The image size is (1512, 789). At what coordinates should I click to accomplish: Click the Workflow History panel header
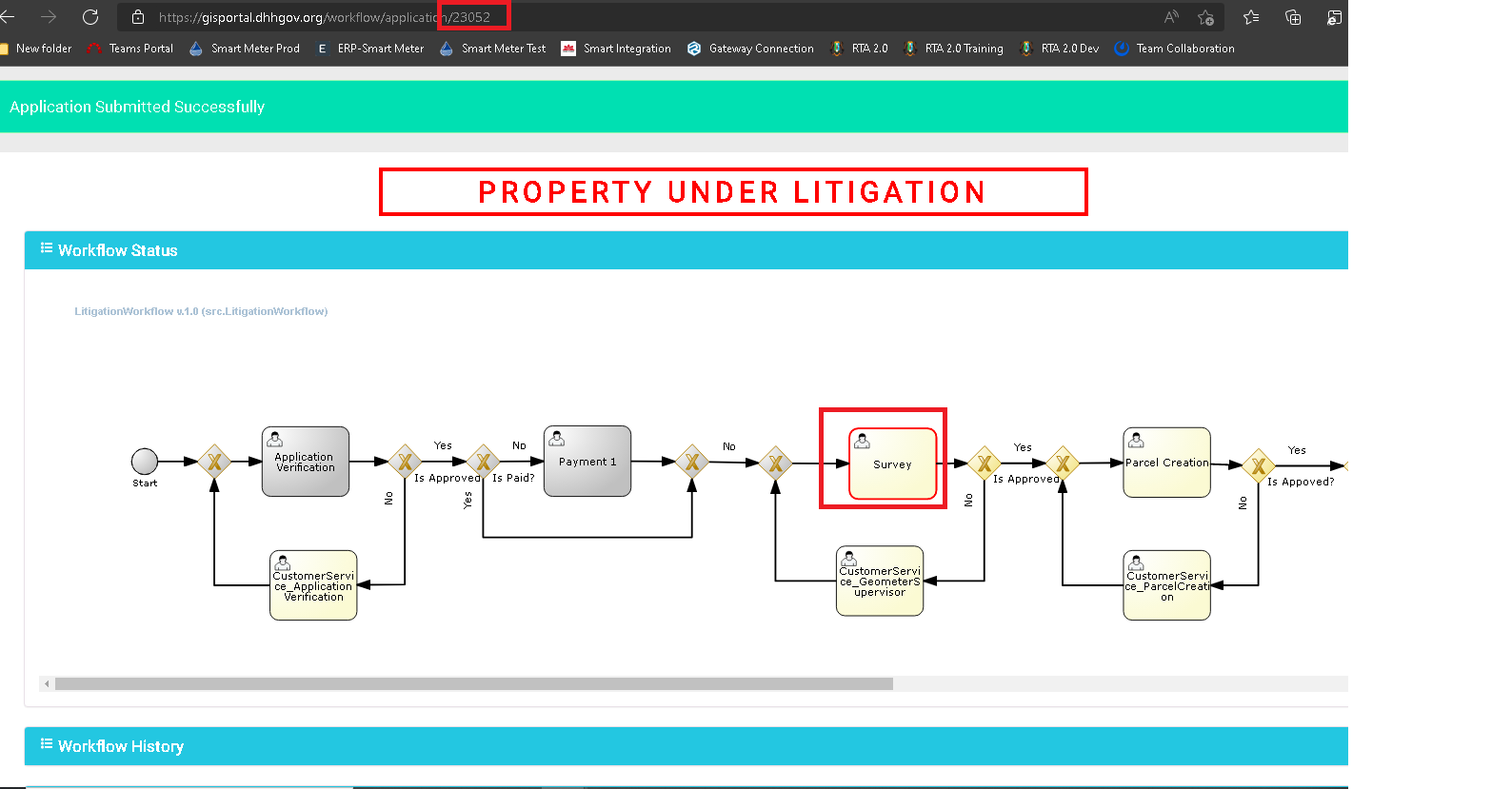(686, 746)
